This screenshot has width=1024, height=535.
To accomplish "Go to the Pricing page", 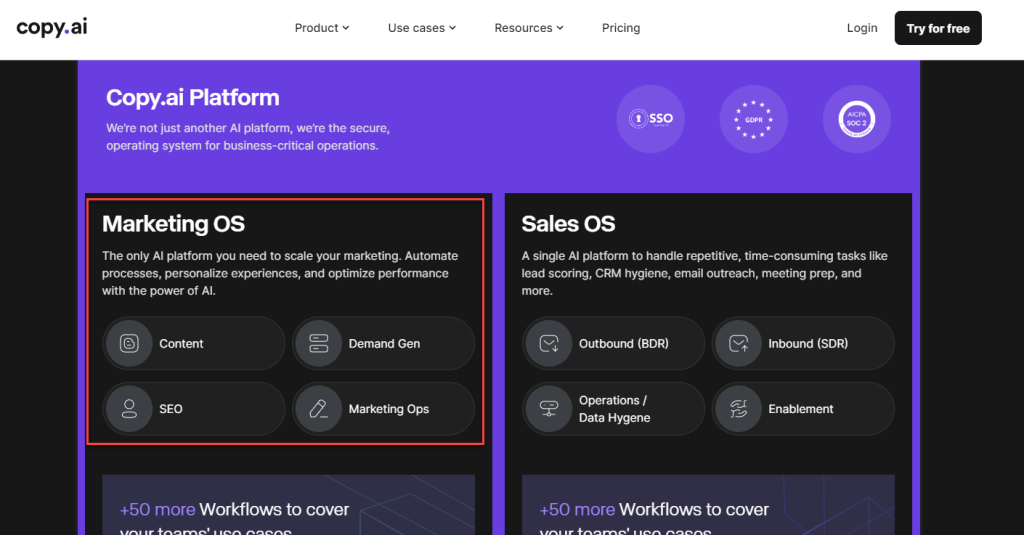I will pos(621,28).
